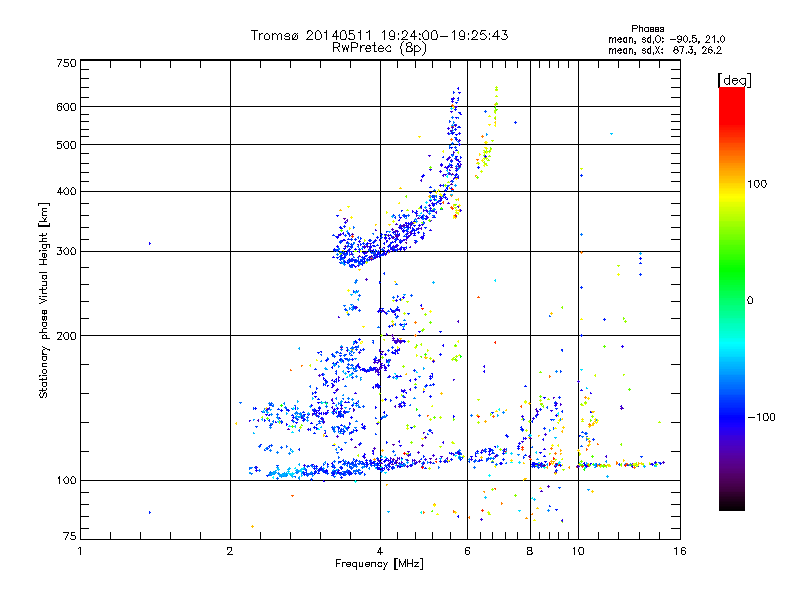The height and width of the screenshot is (600, 800).
Task: Click the color bar label 0
Action: click(750, 301)
